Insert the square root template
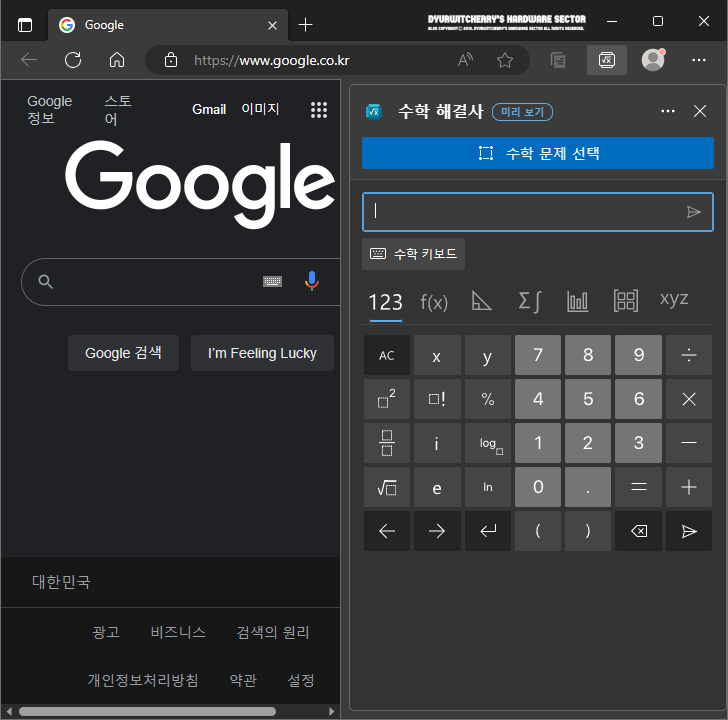 click(x=387, y=487)
